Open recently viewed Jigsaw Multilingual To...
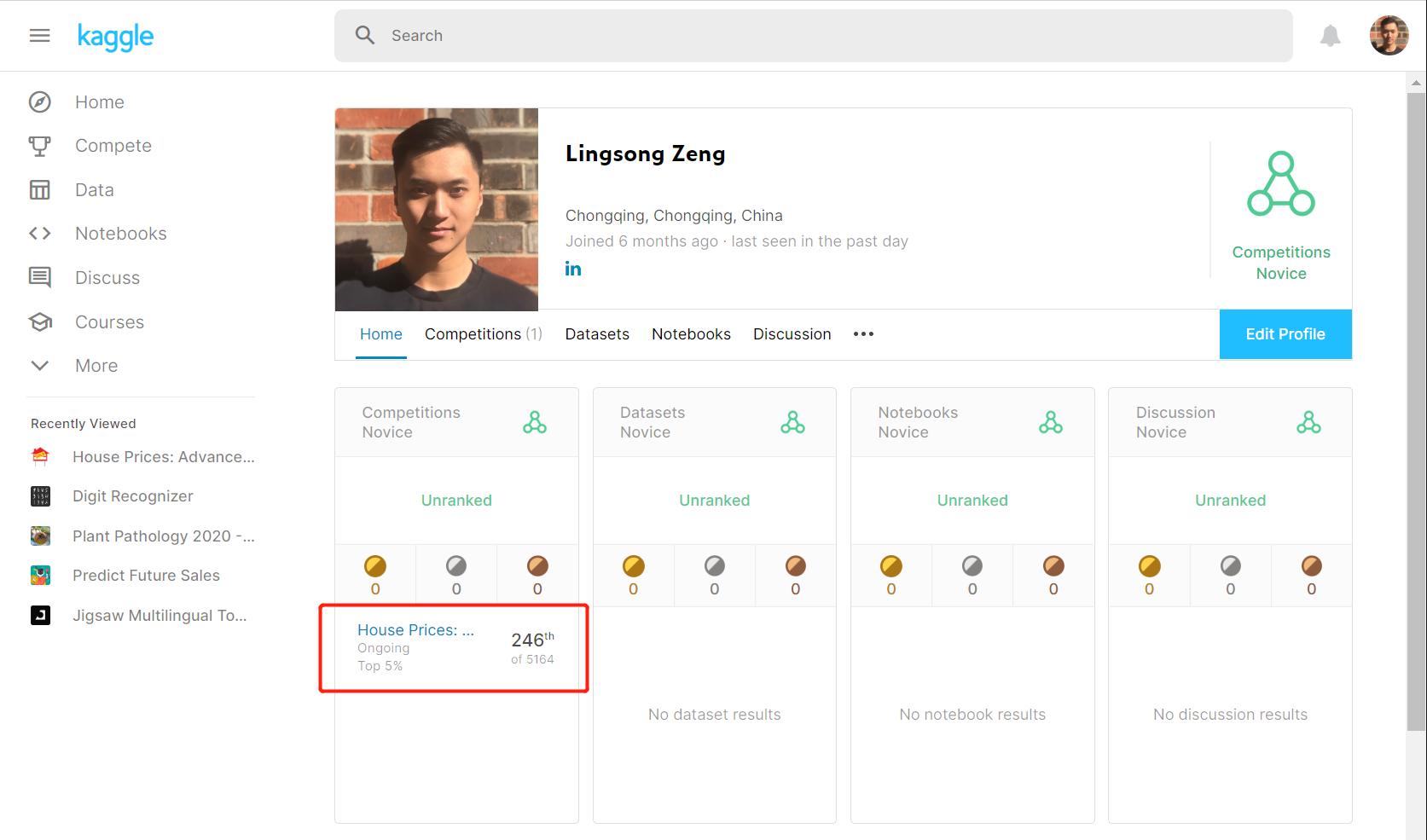This screenshot has width=1427, height=840. (x=160, y=616)
